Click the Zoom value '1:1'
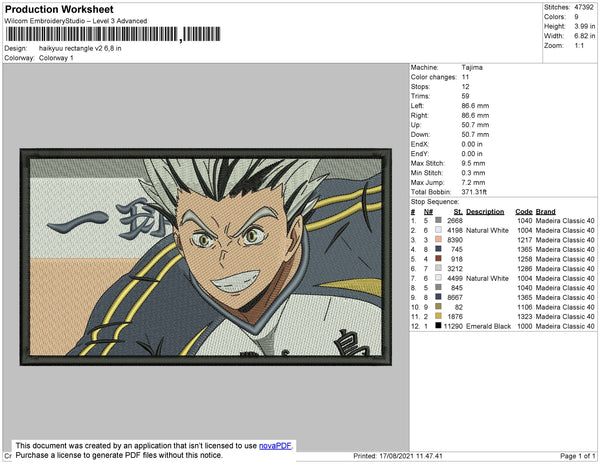This screenshot has height=464, width=600. click(579, 46)
